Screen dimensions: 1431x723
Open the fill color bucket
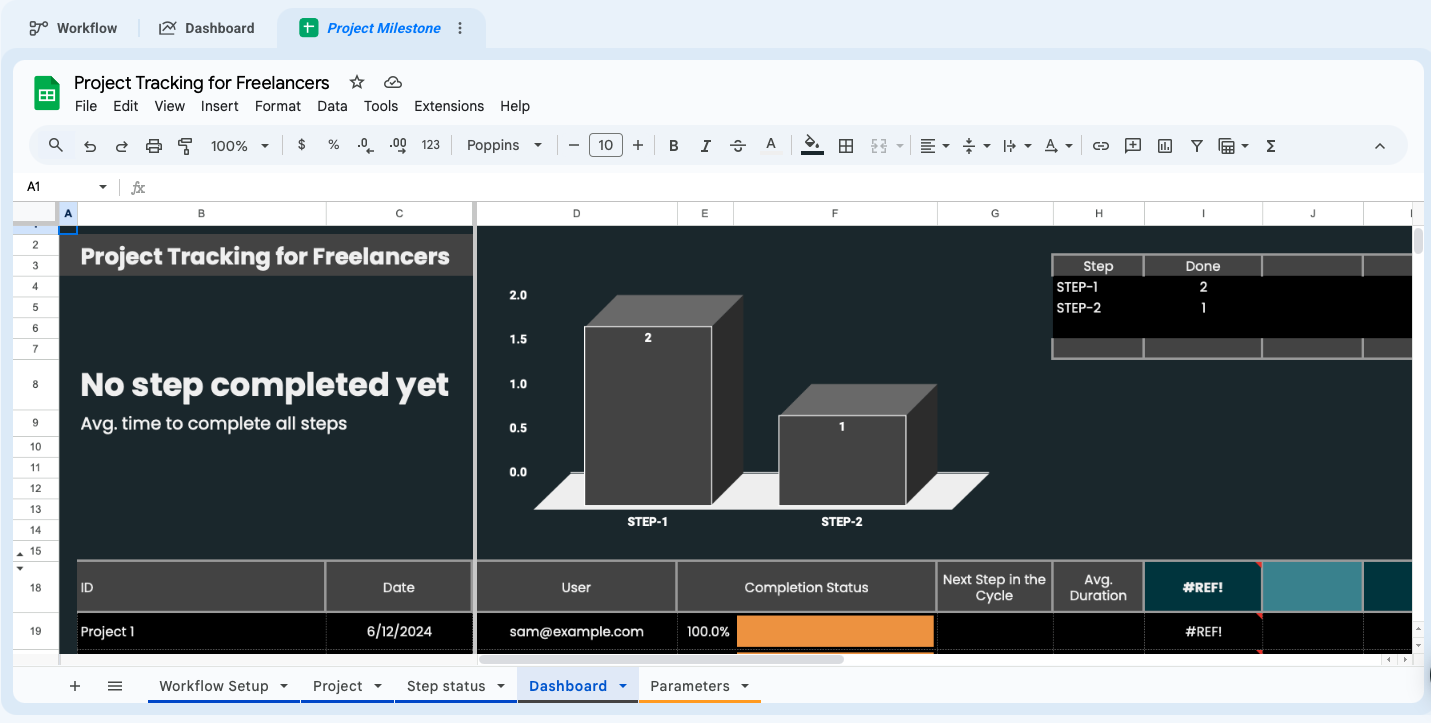pos(812,146)
